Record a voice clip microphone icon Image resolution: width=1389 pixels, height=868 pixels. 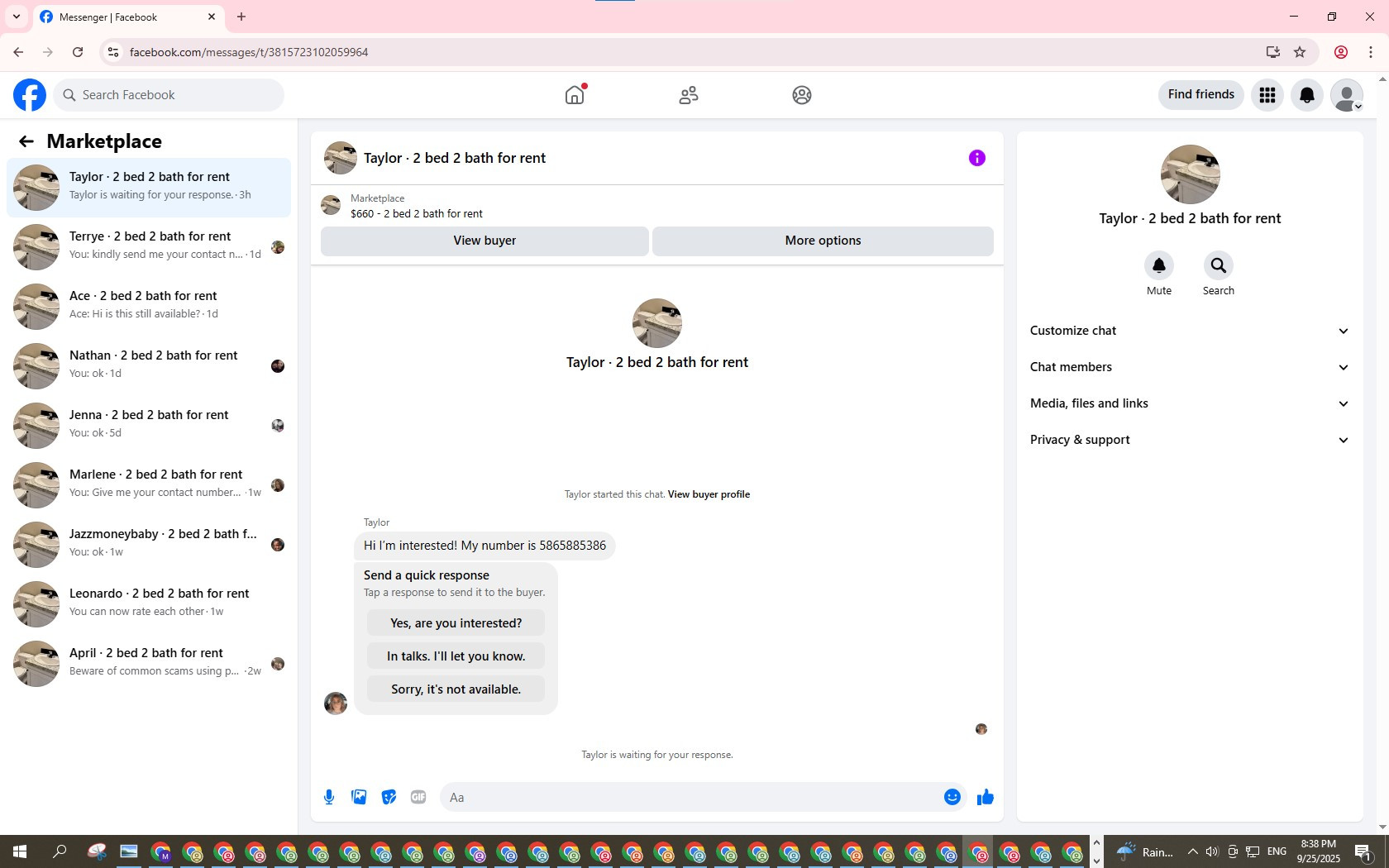329,797
